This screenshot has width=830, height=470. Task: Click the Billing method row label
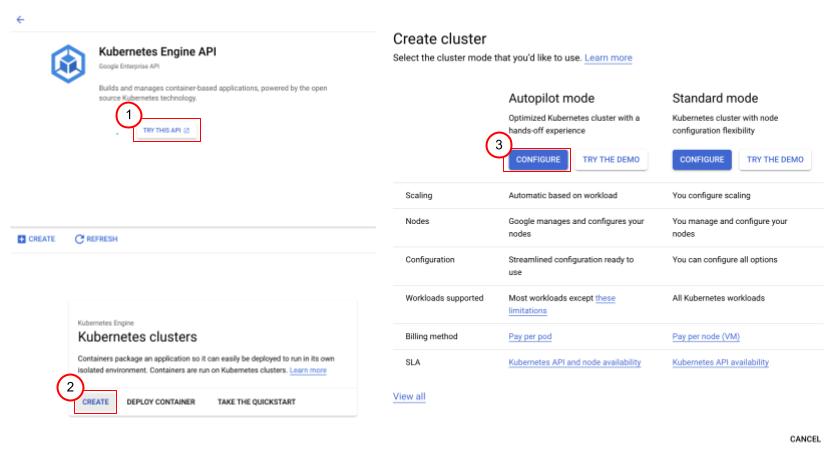coord(431,337)
